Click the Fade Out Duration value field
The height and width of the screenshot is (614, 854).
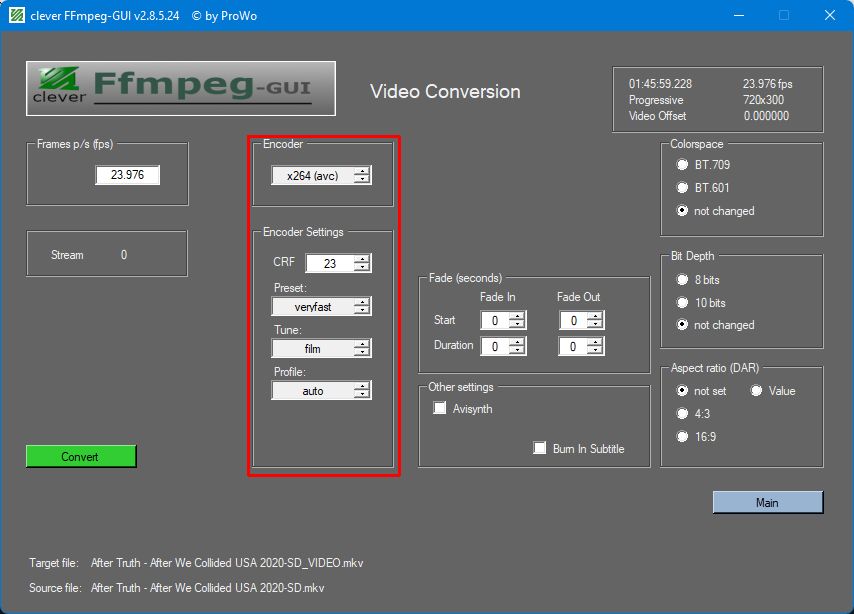tap(573, 346)
